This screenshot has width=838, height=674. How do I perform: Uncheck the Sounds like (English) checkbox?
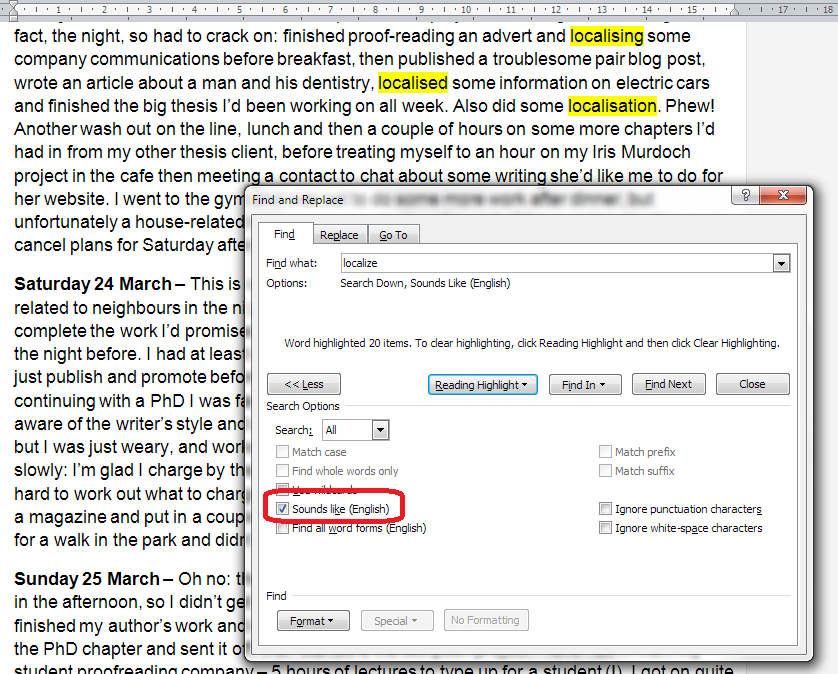(283, 509)
